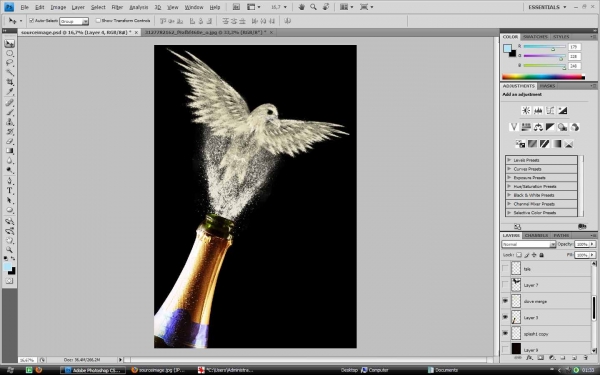Image resolution: width=600 pixels, height=375 pixels.
Task: Add an Exposure adjustment
Action: point(562,111)
